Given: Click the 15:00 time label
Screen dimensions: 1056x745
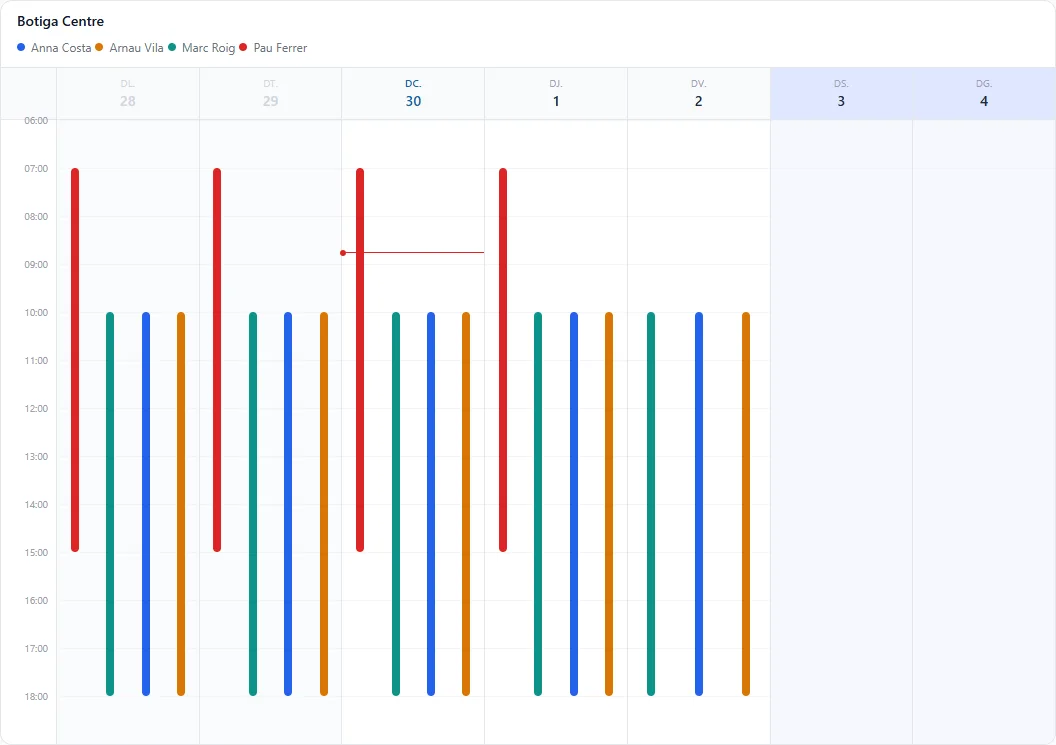Looking at the screenshot, I should 36,552.
